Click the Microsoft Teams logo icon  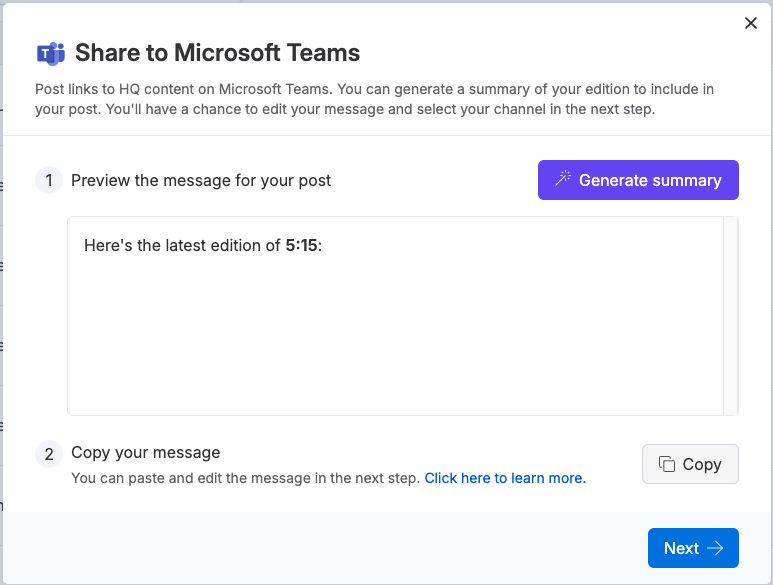click(x=51, y=53)
